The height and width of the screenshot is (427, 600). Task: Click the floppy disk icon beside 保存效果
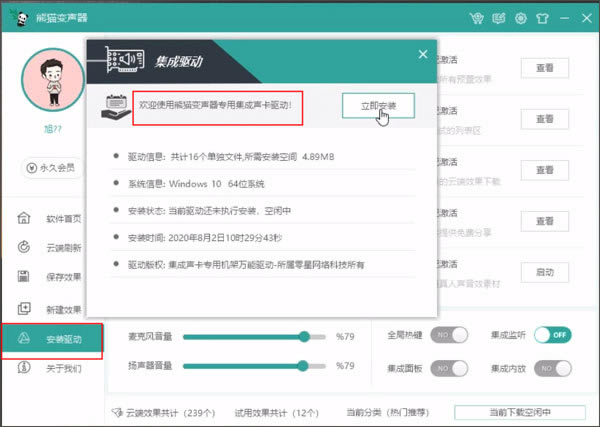(x=24, y=276)
